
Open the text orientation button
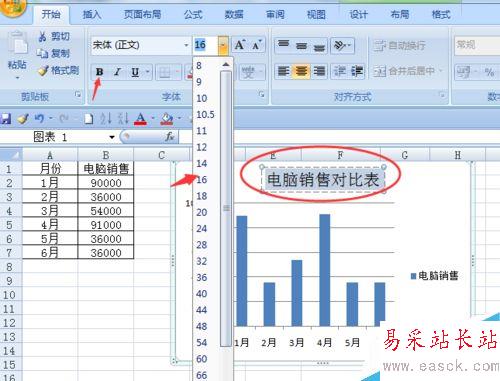point(342,45)
